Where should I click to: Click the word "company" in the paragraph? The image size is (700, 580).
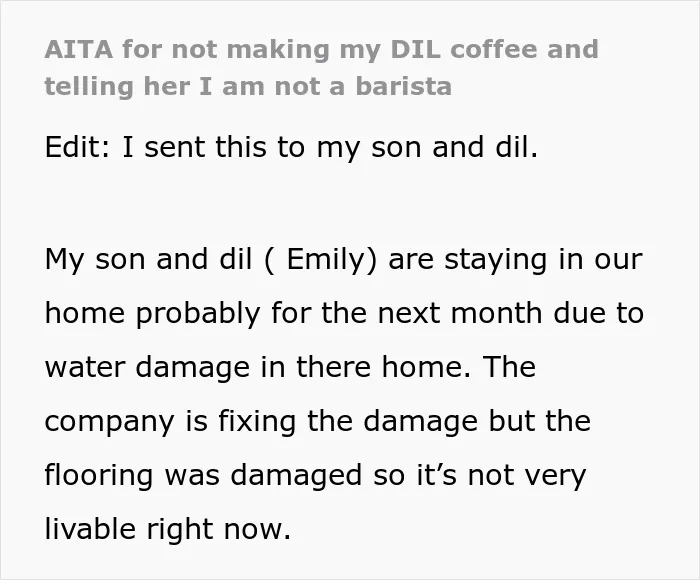[x=109, y=422]
